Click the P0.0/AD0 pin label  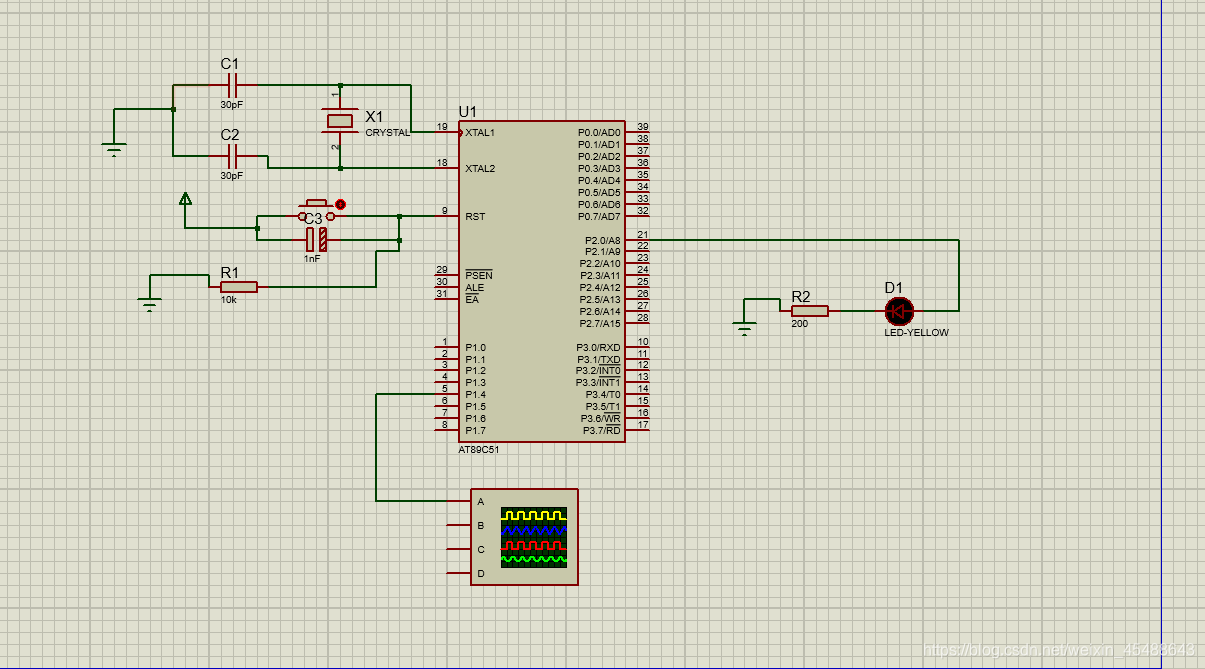pos(599,133)
